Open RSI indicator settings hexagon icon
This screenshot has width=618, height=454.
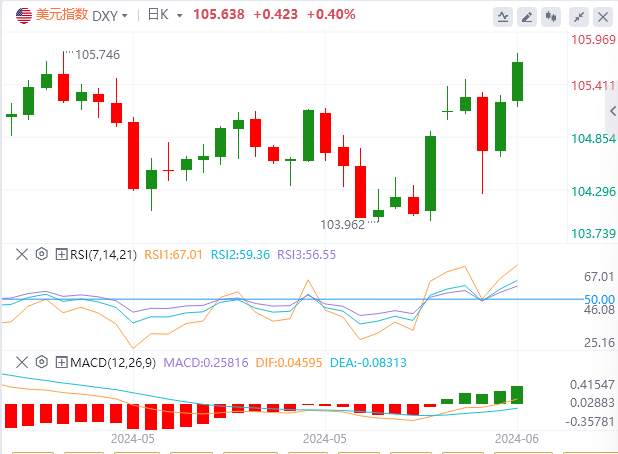tap(41, 254)
